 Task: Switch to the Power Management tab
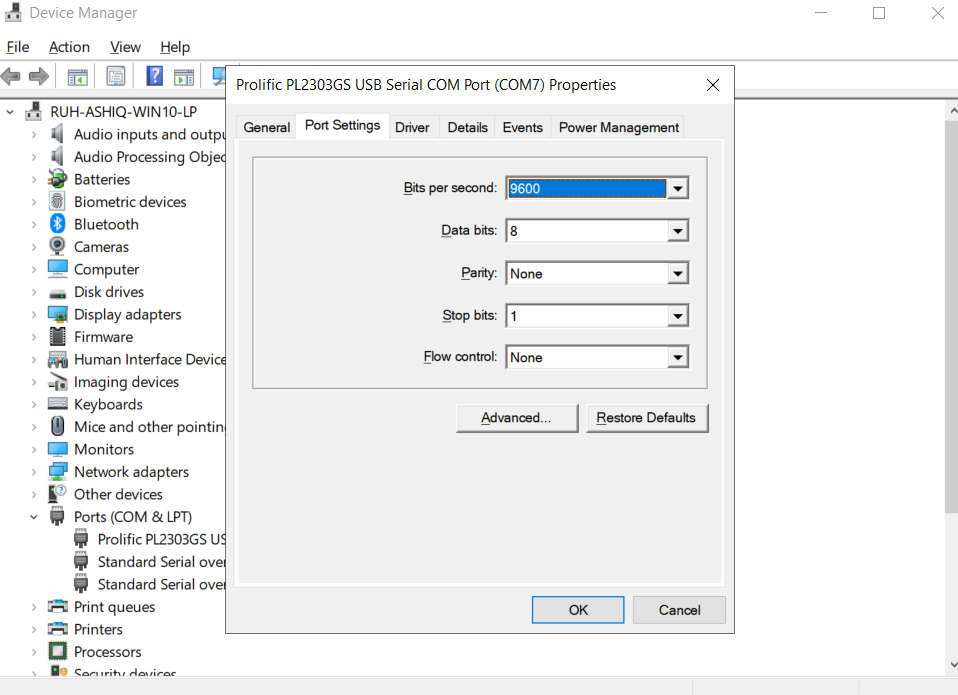pos(619,128)
